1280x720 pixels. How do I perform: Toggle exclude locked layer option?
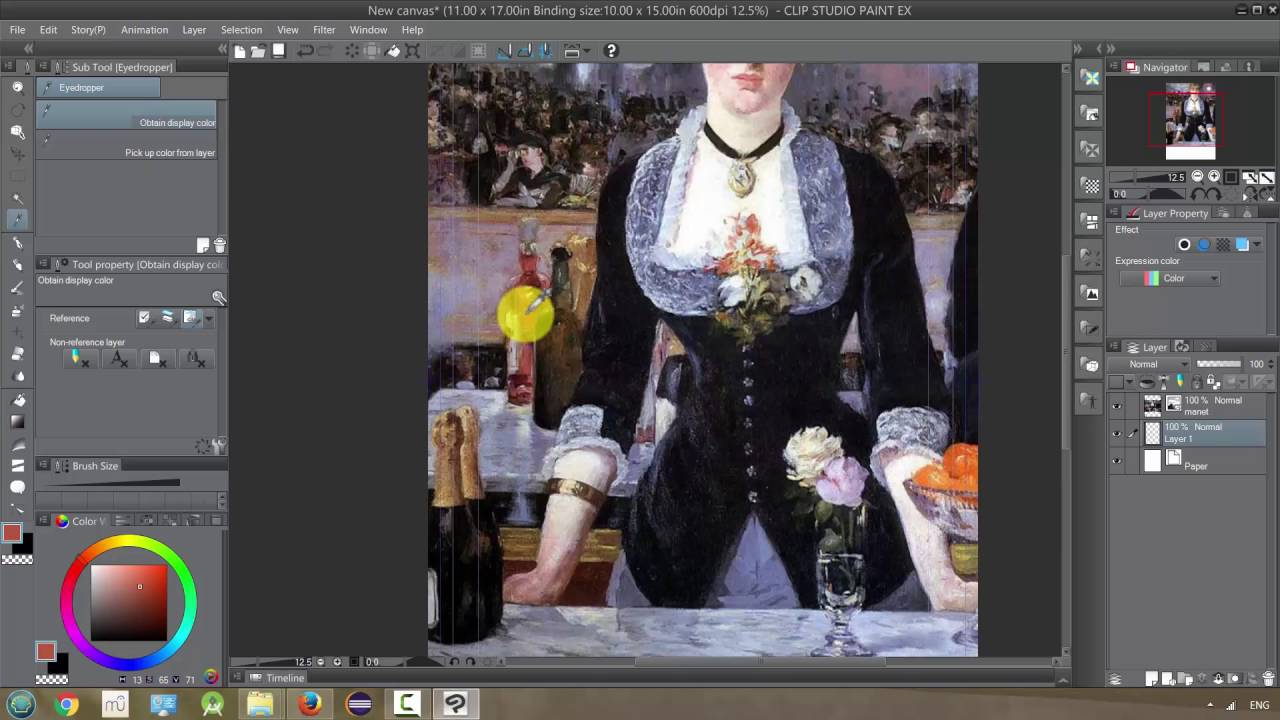[x=196, y=358]
